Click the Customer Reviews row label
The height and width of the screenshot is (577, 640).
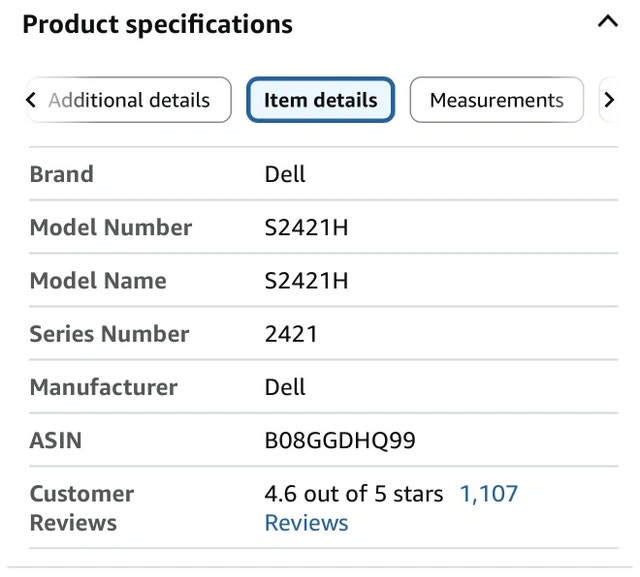(81, 508)
